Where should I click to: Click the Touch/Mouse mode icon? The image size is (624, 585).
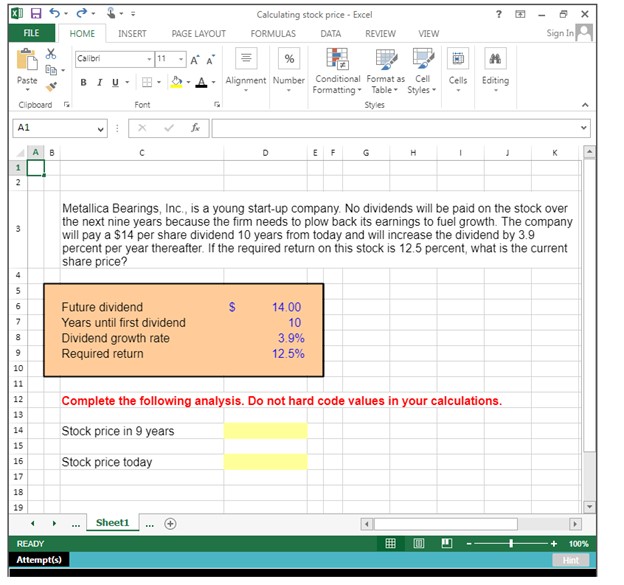(111, 14)
